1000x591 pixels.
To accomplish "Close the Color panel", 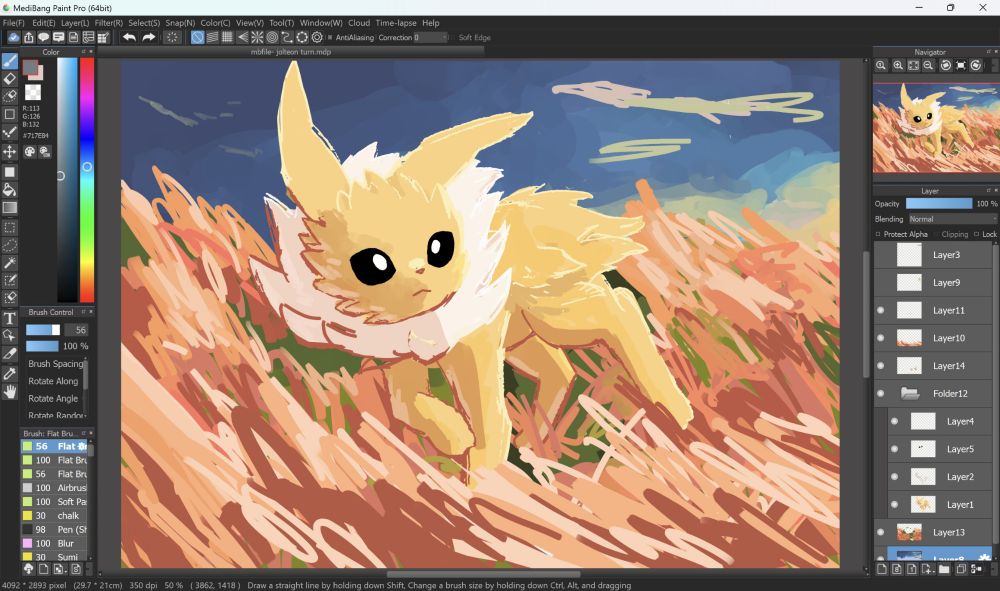I will point(91,52).
